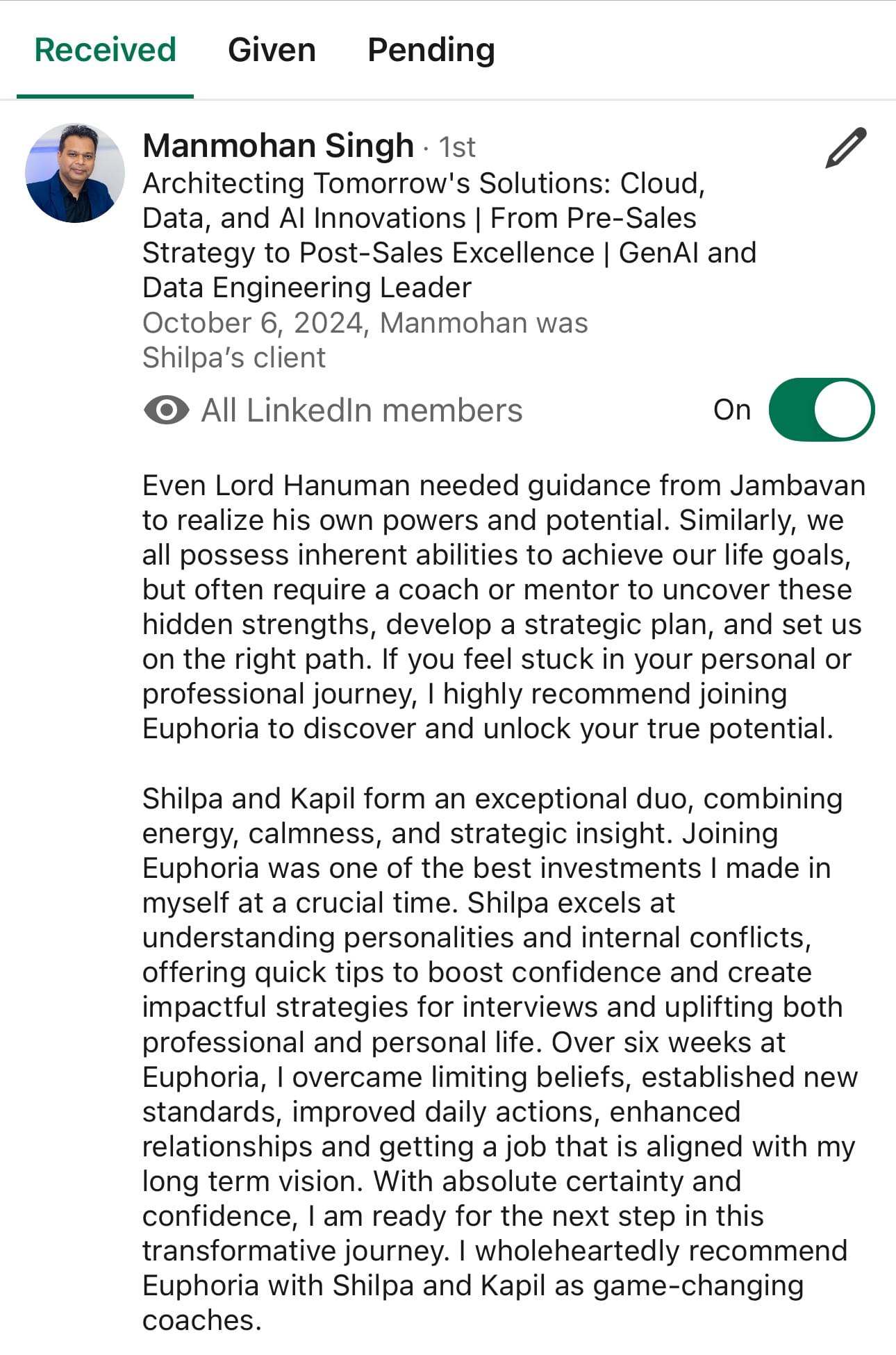Screen dimensions: 896x1355
Task: Click the Shilpa's client text
Action: 234,358
